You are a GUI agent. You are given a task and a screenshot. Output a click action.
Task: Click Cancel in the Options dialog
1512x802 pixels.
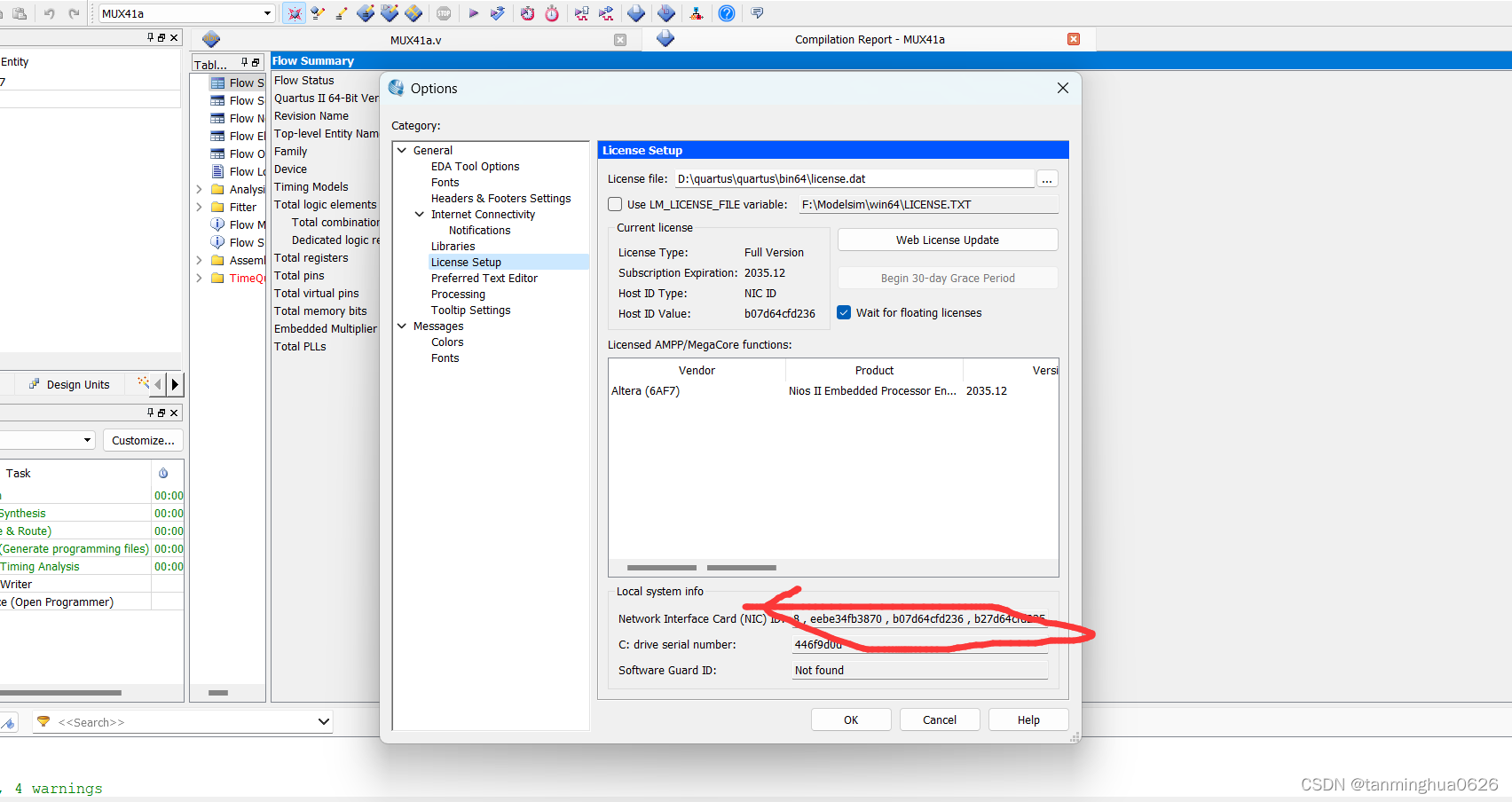940,719
